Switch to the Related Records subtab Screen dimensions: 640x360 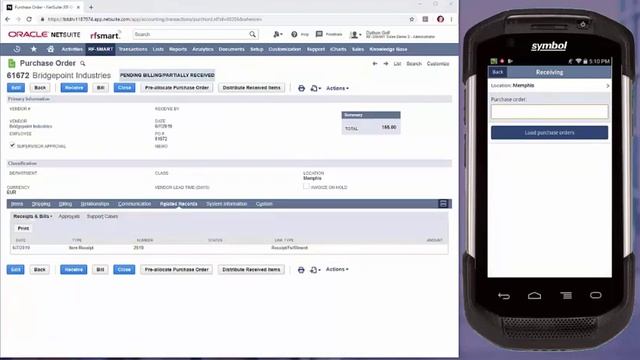(178, 204)
